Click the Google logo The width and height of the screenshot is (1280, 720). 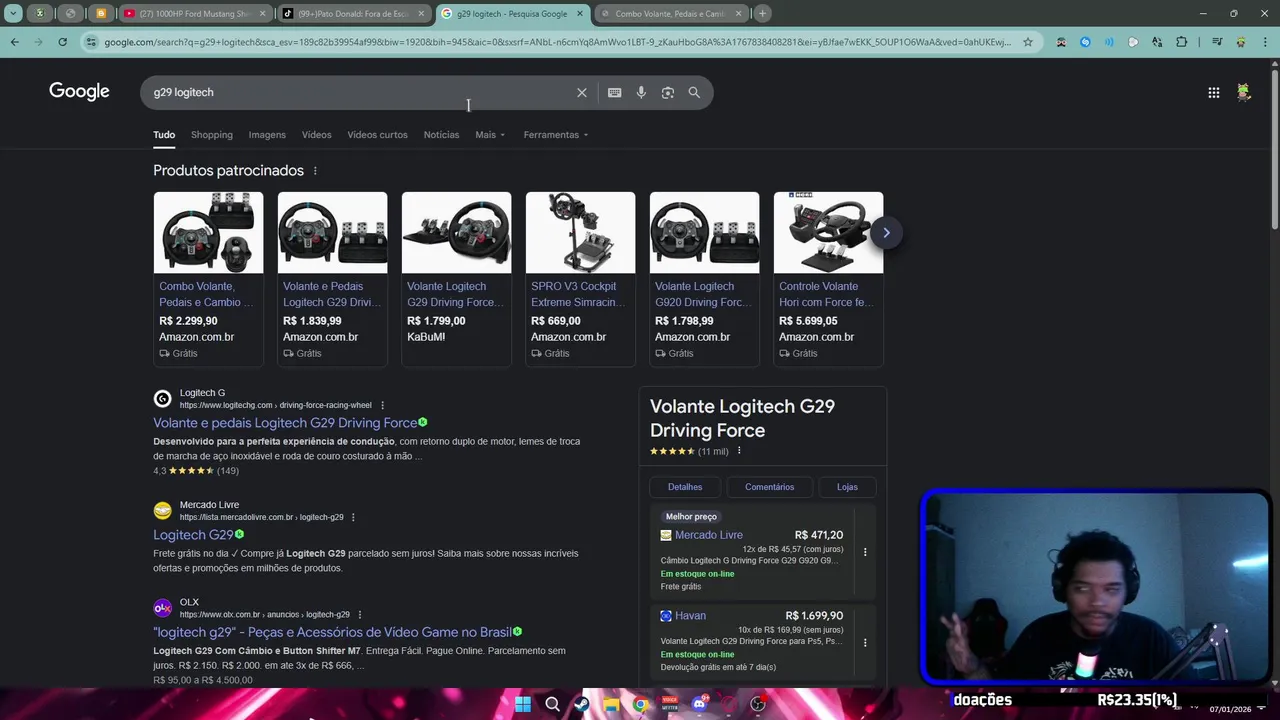79,92
